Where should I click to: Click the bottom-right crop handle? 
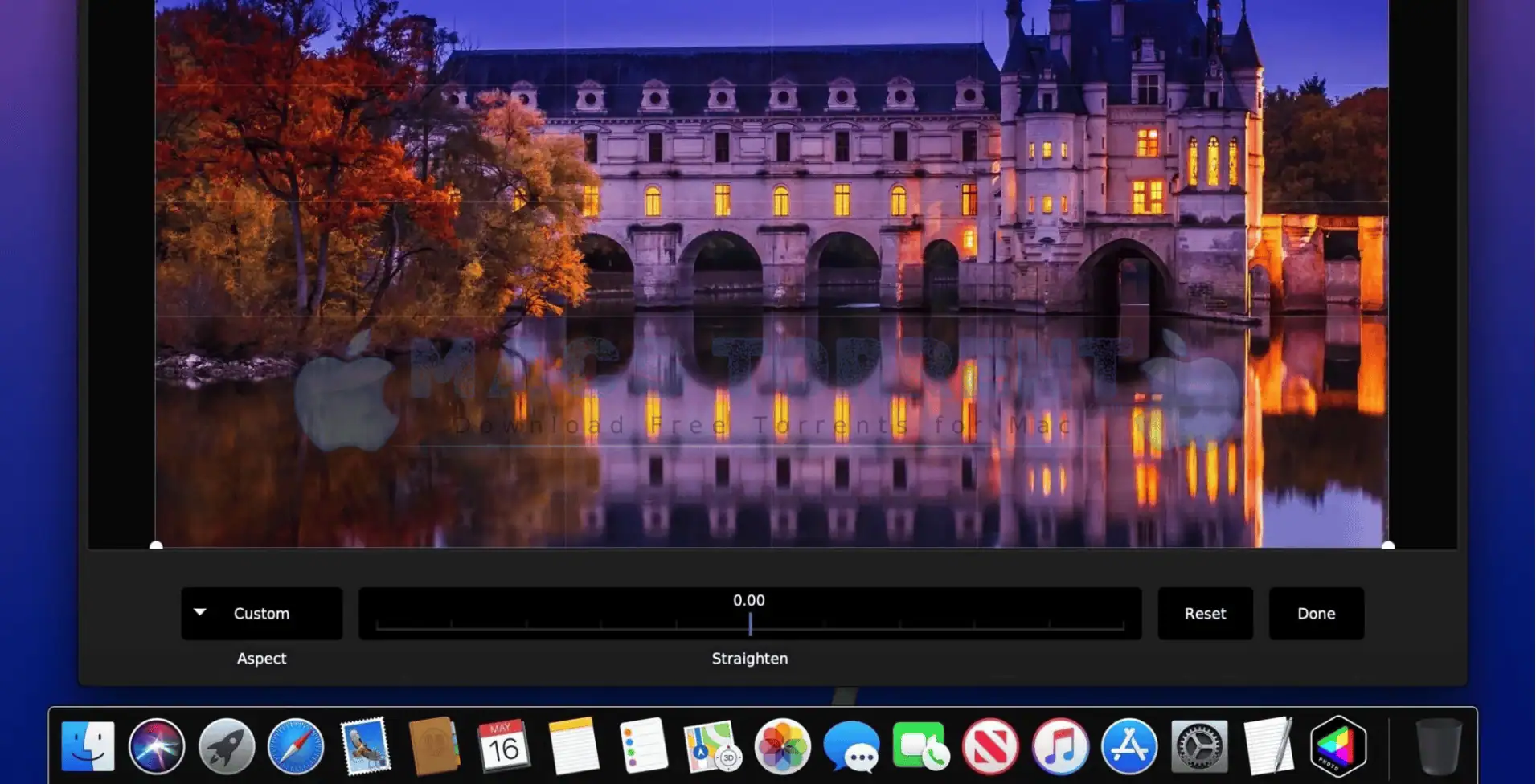[1388, 546]
